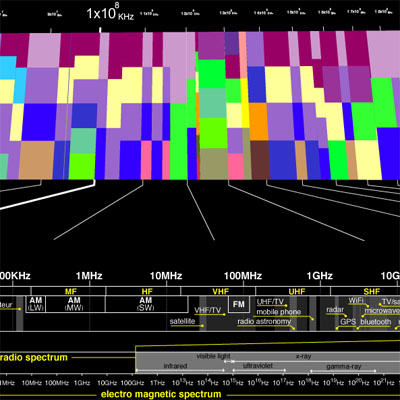Click the large 1x10⁸ KHz frequency label
The width and height of the screenshot is (400, 400).
click(110, 13)
